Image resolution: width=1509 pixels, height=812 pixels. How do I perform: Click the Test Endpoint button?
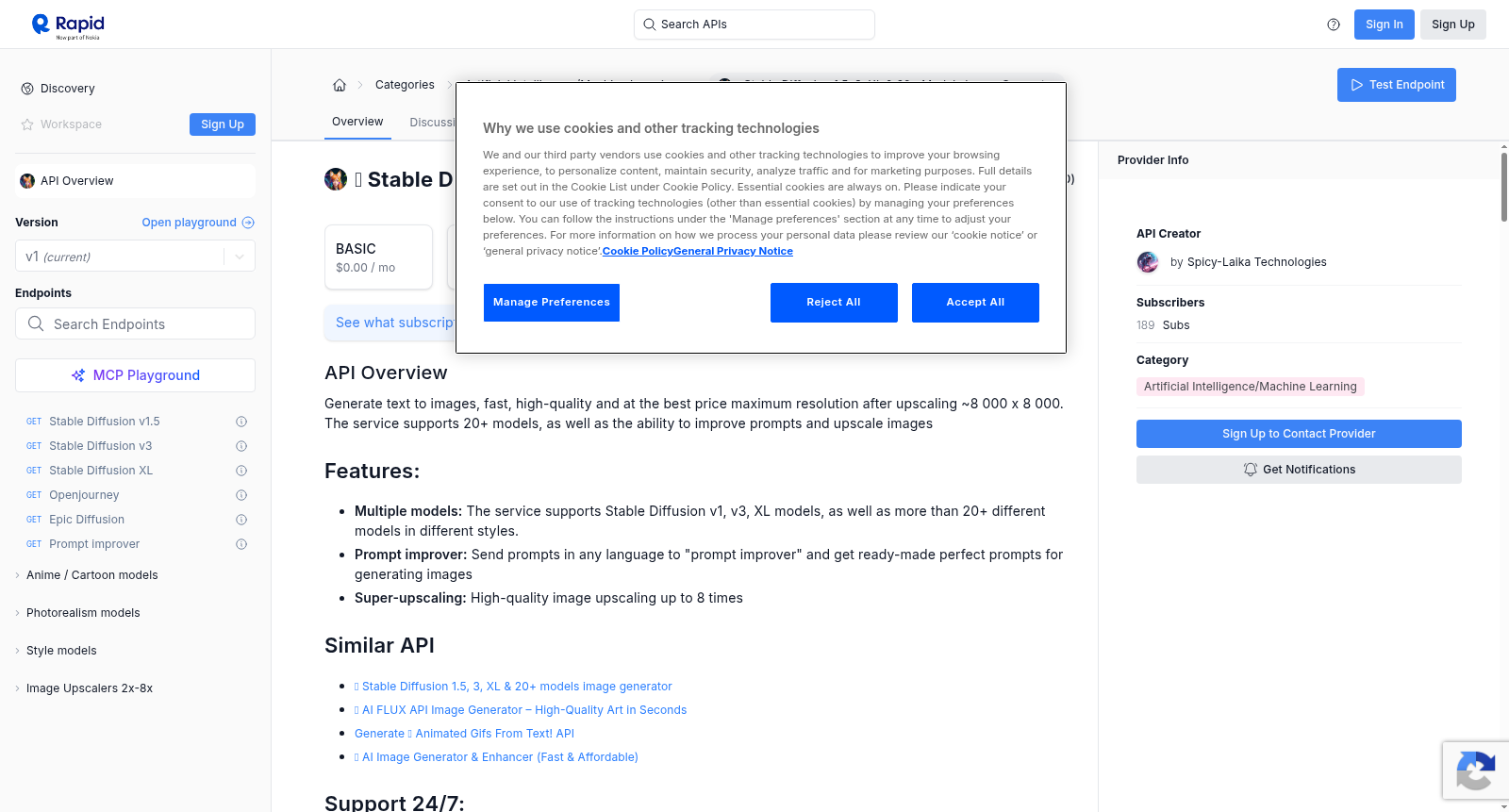(1397, 85)
